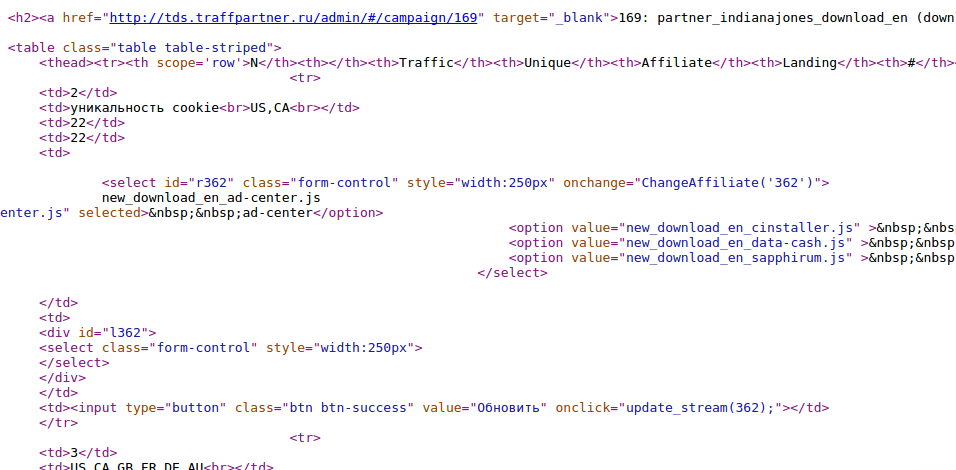Select the 'Traffic' table header text
This screenshot has height=470, width=956.
coord(427,63)
